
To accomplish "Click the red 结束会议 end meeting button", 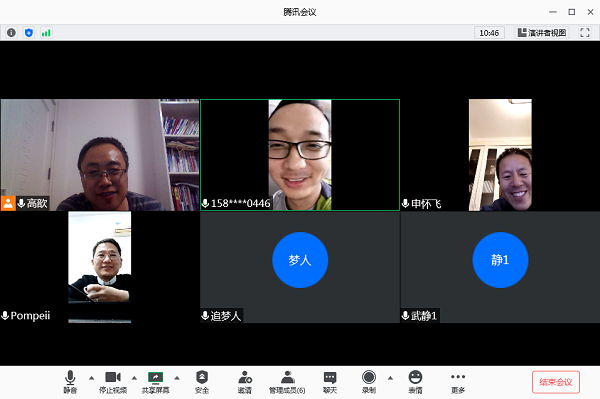I will coord(556,382).
